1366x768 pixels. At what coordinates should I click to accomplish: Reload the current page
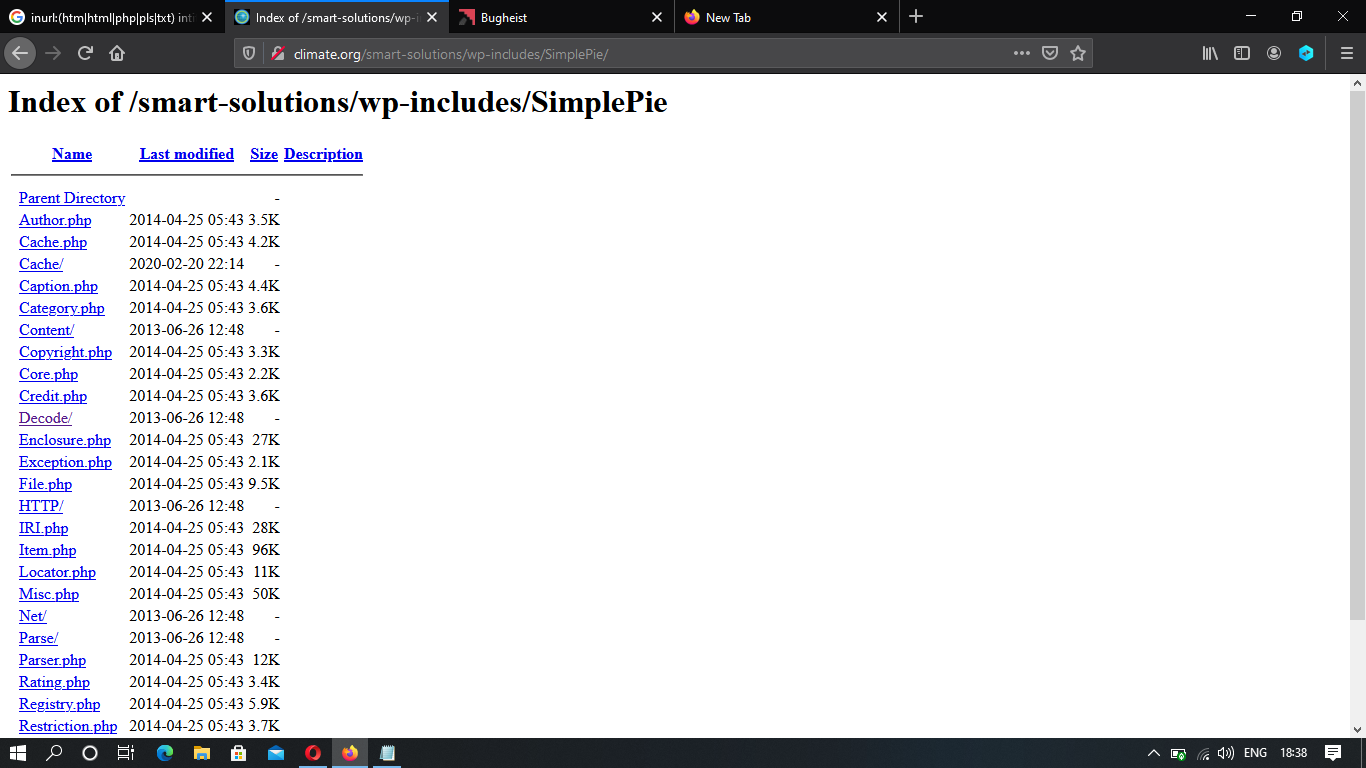click(85, 53)
